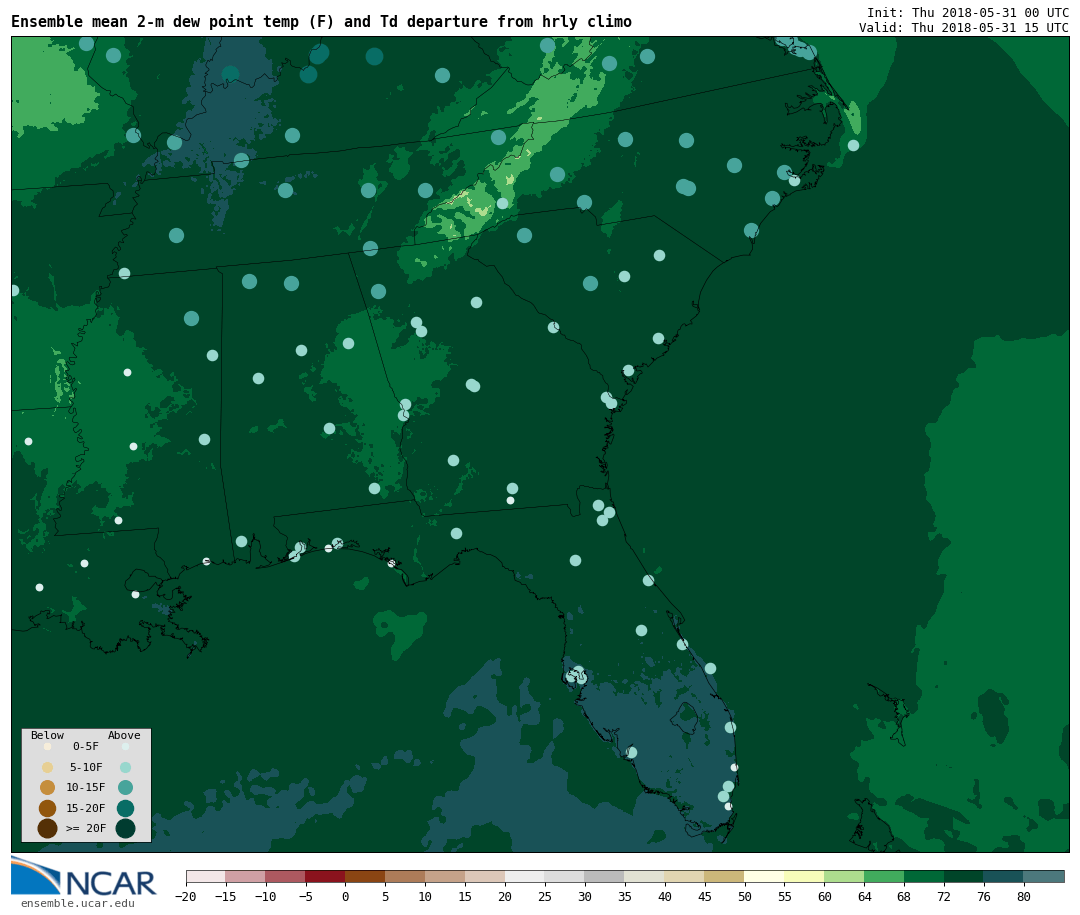The height and width of the screenshot is (915, 1080).
Task: Click the '0' colorbar tick label
Action: point(345,896)
